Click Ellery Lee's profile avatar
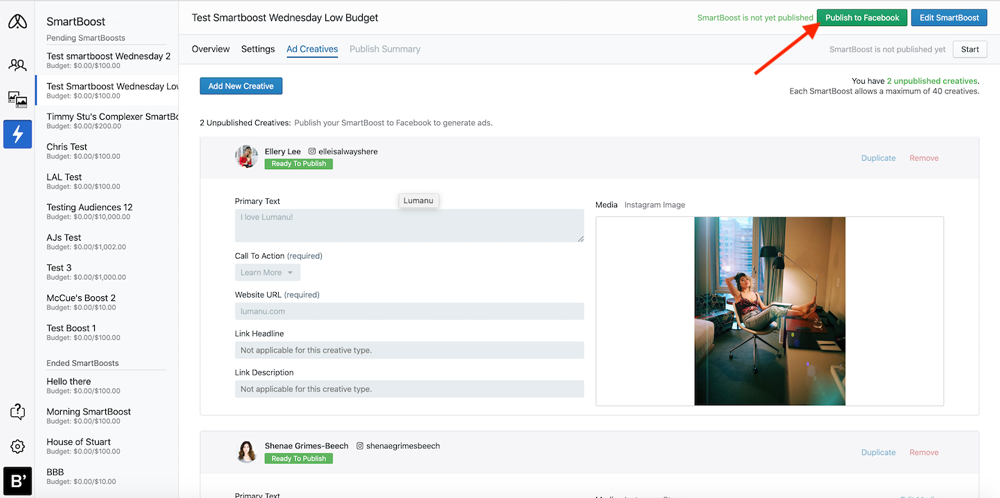Screen dimensions: 1000x498 (x=246, y=156)
